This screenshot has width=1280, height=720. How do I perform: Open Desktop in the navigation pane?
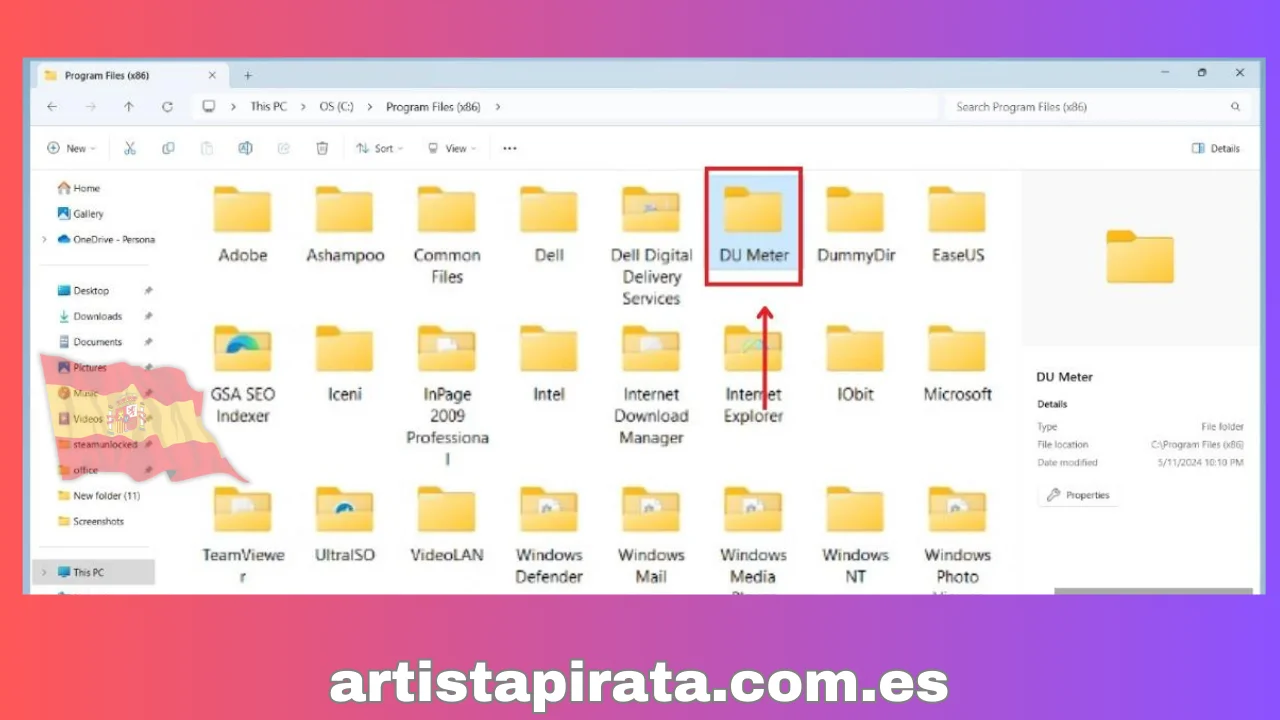point(83,291)
